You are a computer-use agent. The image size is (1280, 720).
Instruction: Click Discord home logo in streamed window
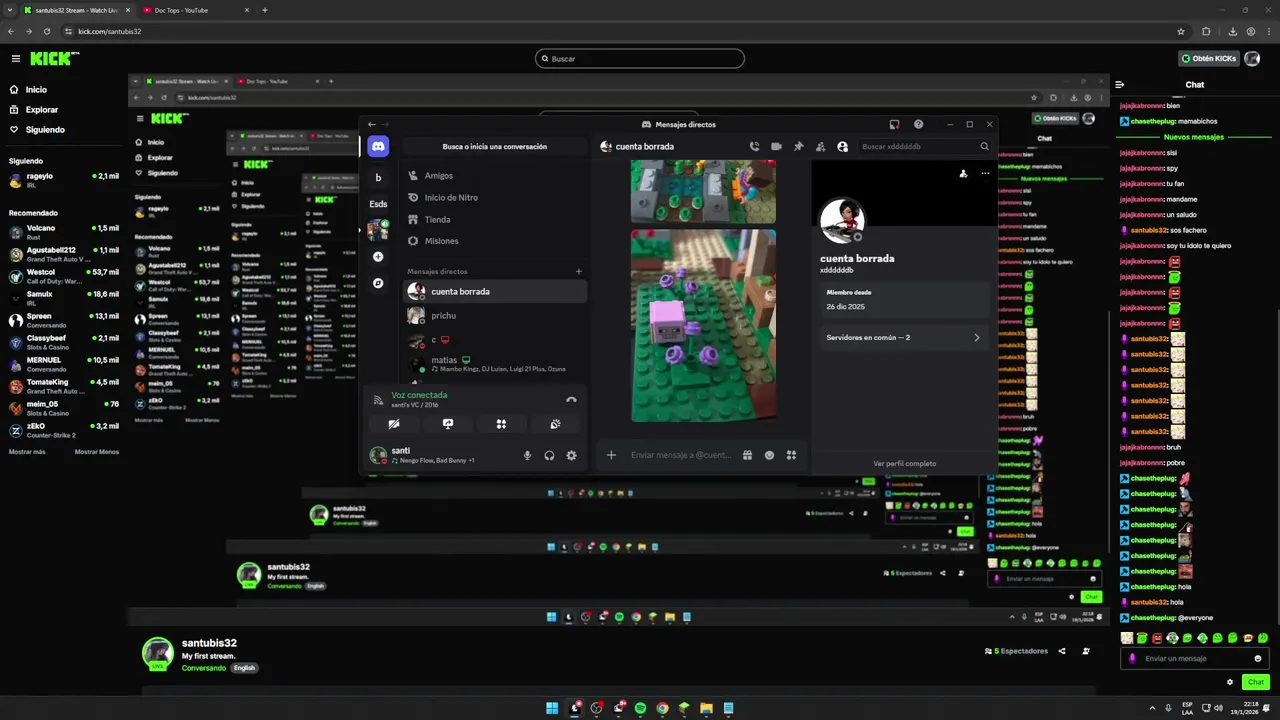coord(378,146)
